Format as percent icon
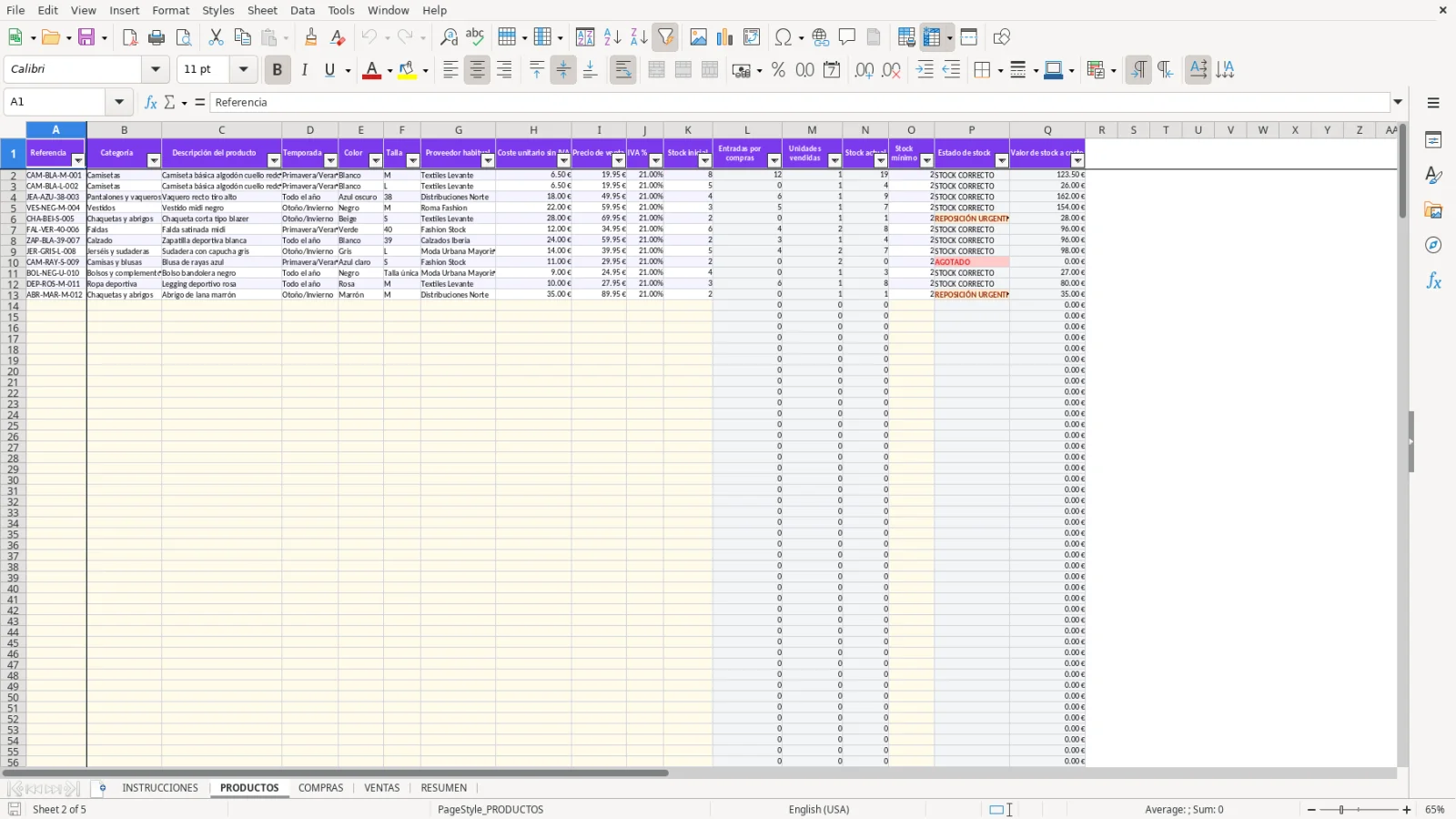The width and height of the screenshot is (1456, 819). tap(778, 70)
